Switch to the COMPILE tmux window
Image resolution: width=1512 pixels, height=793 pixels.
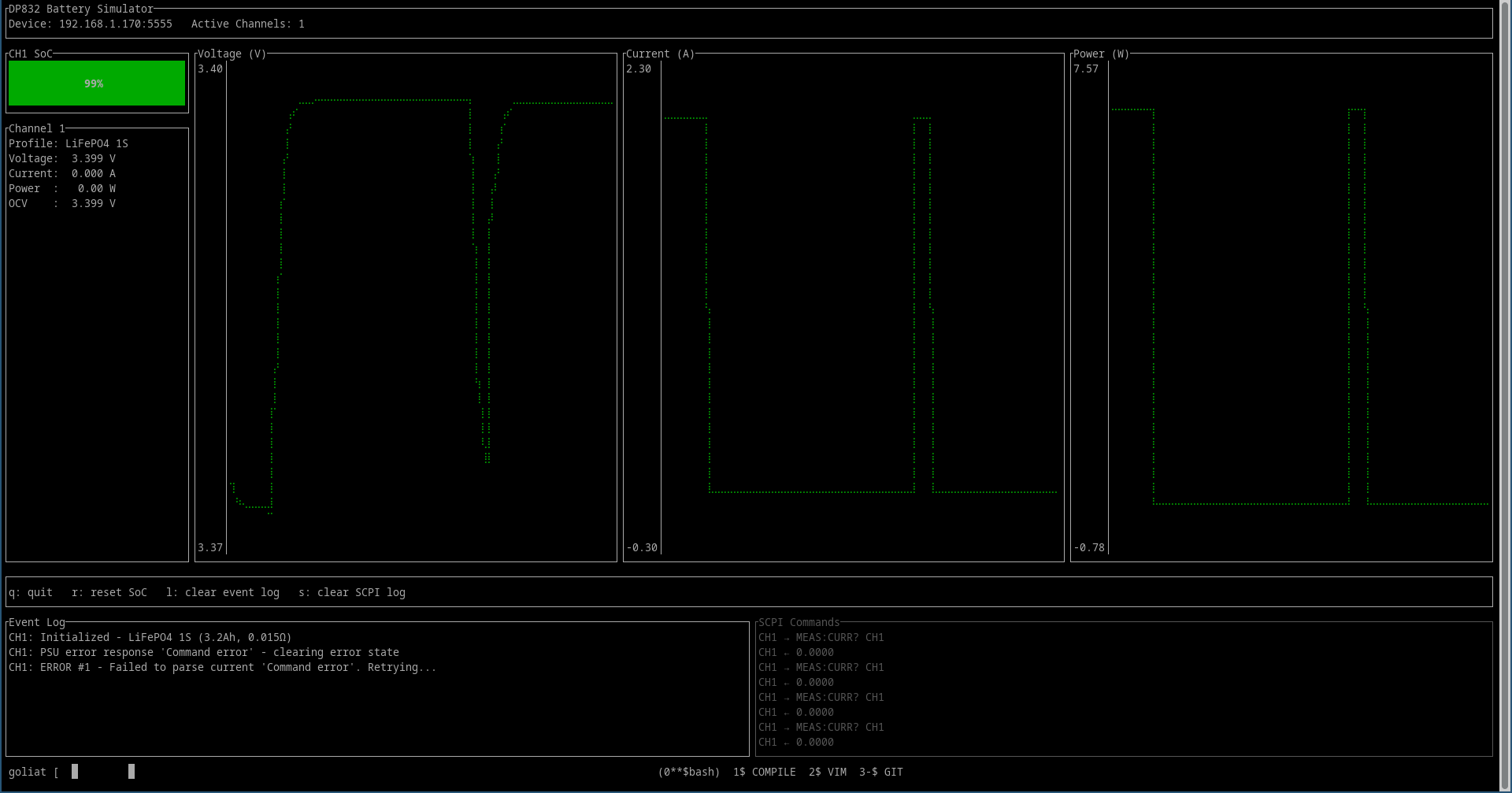coord(764,772)
